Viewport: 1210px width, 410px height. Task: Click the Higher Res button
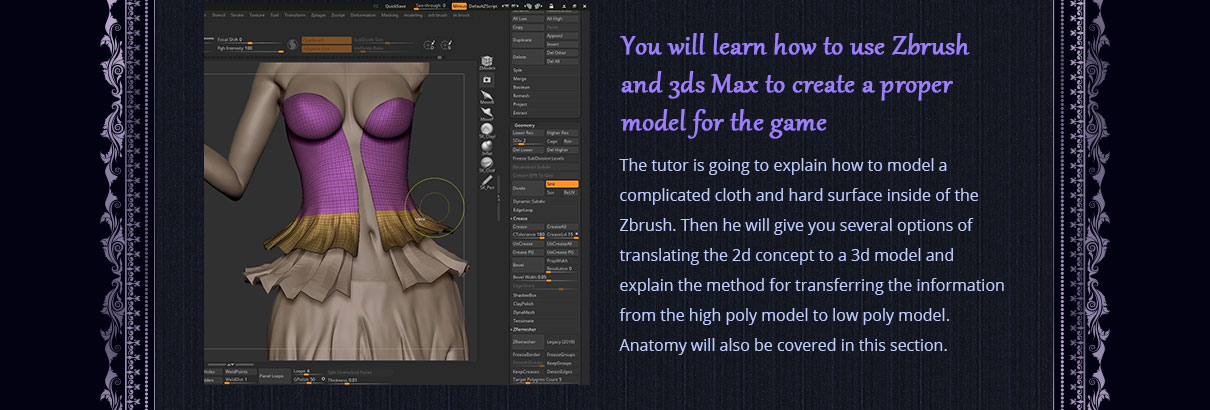561,133
